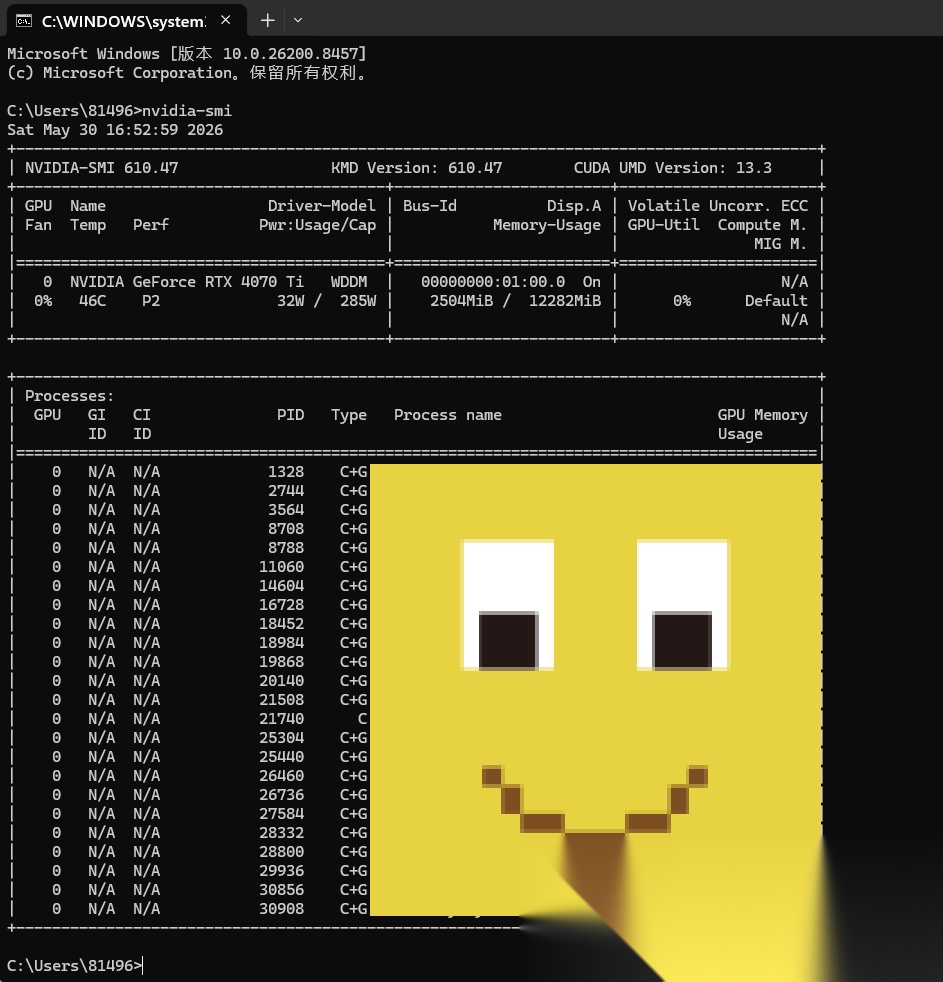Click PID 28332 in process list
The height and width of the screenshot is (982, 943).
coord(282,832)
